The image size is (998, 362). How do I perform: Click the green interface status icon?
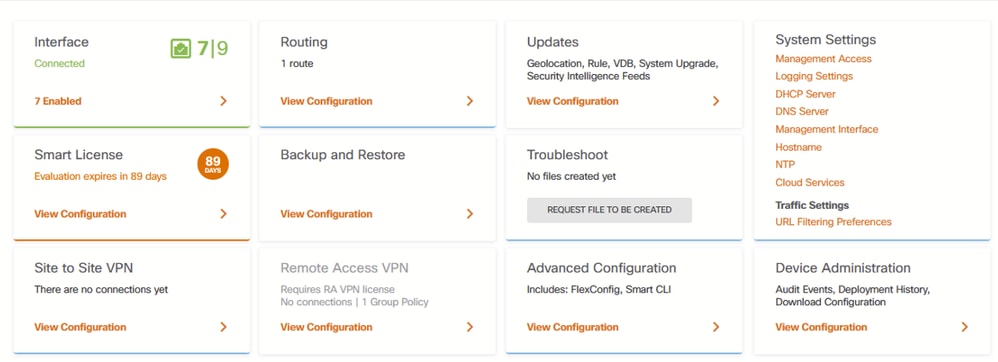click(181, 48)
